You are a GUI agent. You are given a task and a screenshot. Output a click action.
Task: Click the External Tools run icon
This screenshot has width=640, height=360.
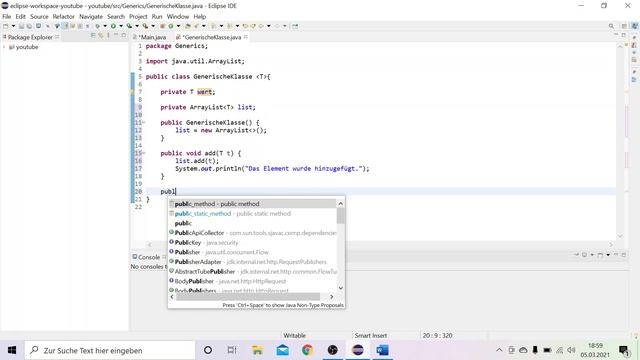coord(145,26)
